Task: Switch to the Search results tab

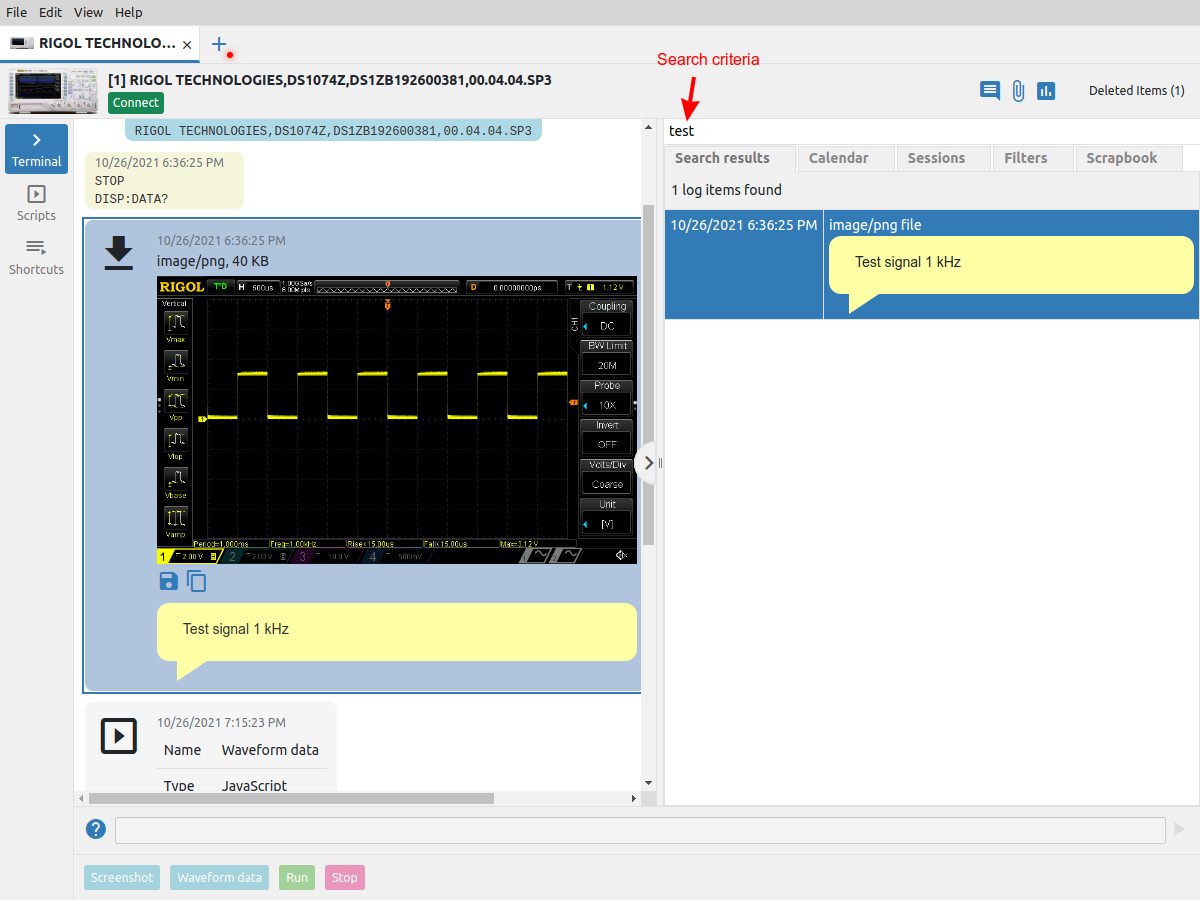Action: point(729,158)
